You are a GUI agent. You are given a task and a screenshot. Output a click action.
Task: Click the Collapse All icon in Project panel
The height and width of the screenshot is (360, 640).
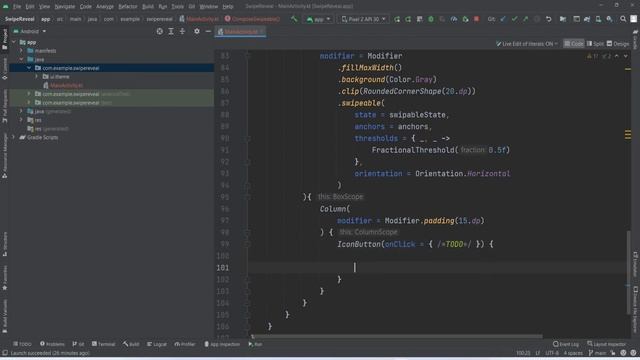pos(182,31)
